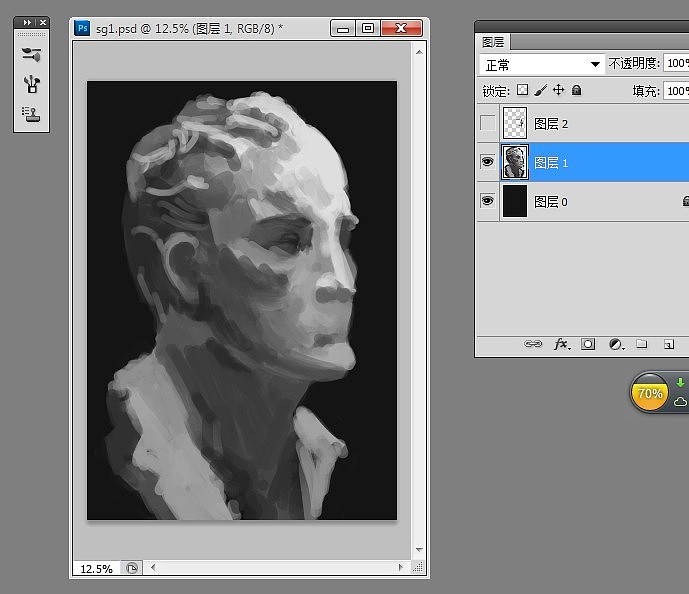Click the vertical scrollbar up arrow
The image size is (689, 594).
pos(419,52)
